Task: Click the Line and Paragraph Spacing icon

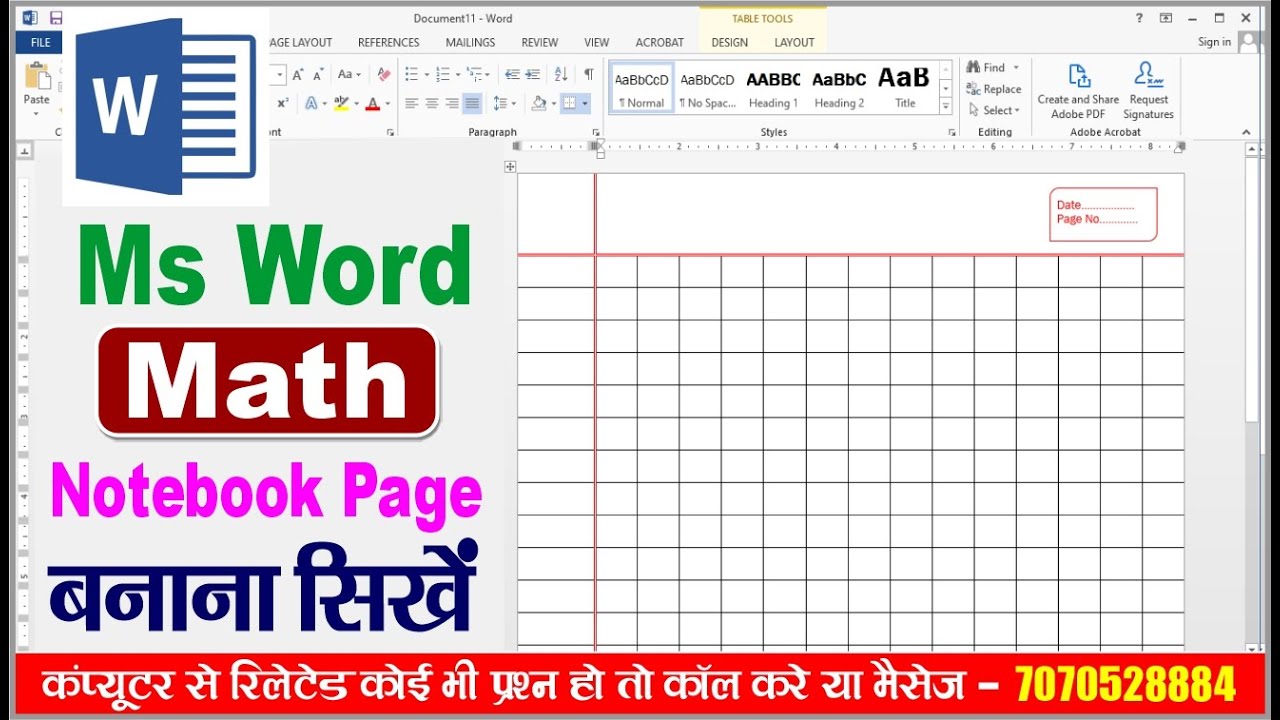Action: (x=501, y=103)
